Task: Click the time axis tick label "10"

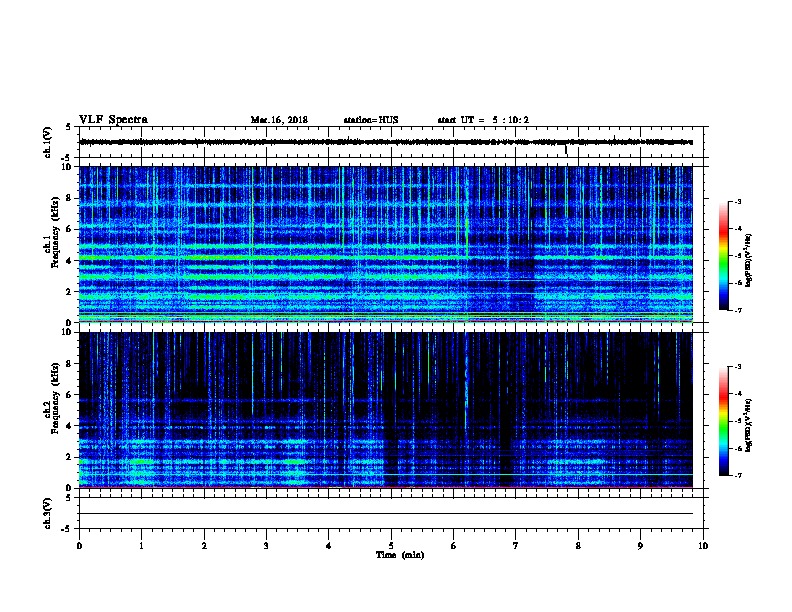Action: [703, 545]
